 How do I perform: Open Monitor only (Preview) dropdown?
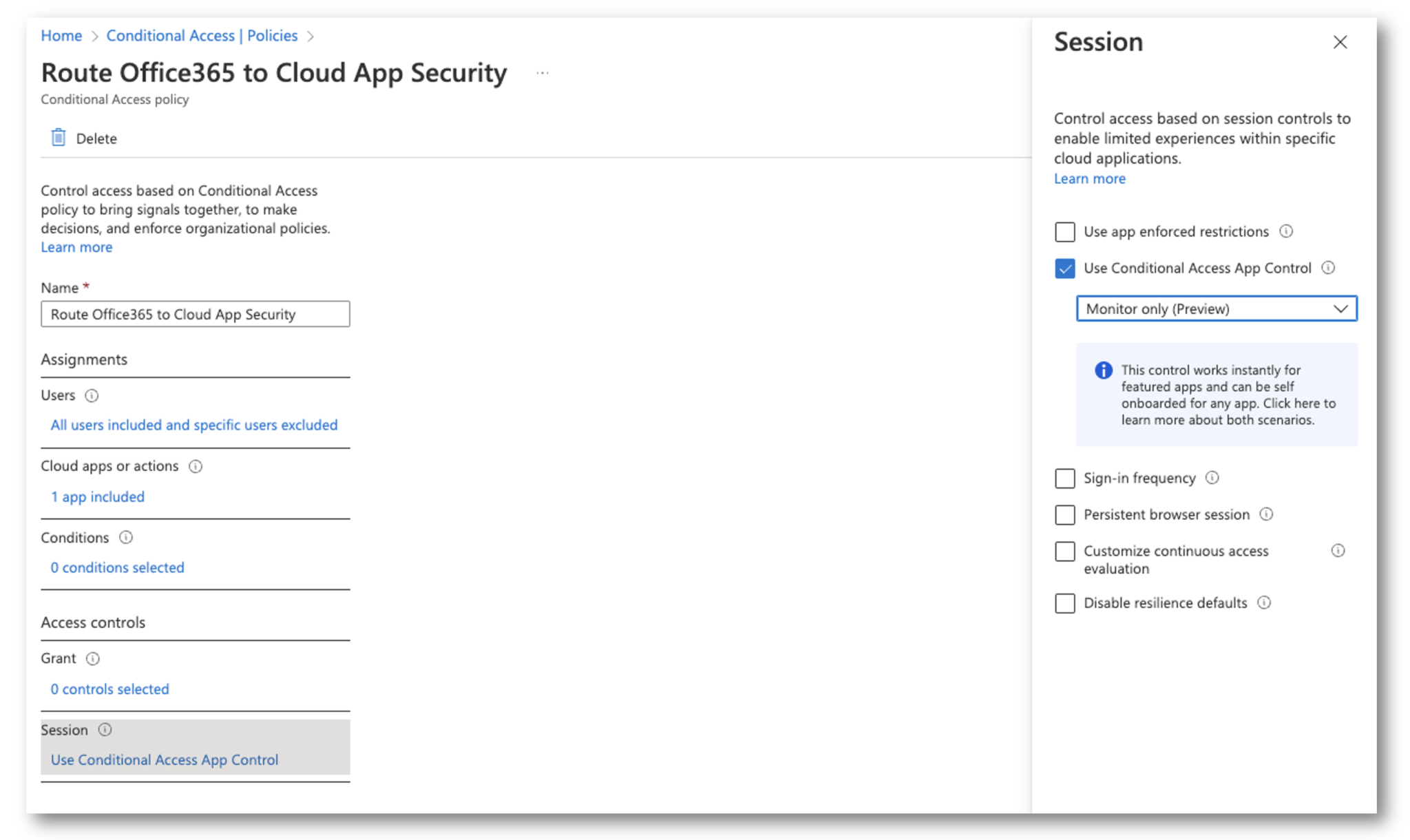pyautogui.click(x=1217, y=309)
